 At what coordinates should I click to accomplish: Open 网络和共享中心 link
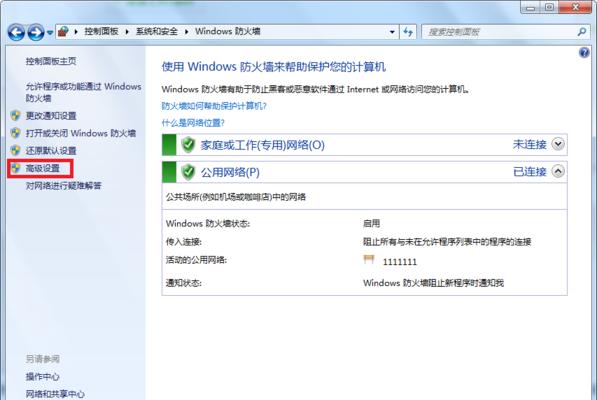click(55, 394)
